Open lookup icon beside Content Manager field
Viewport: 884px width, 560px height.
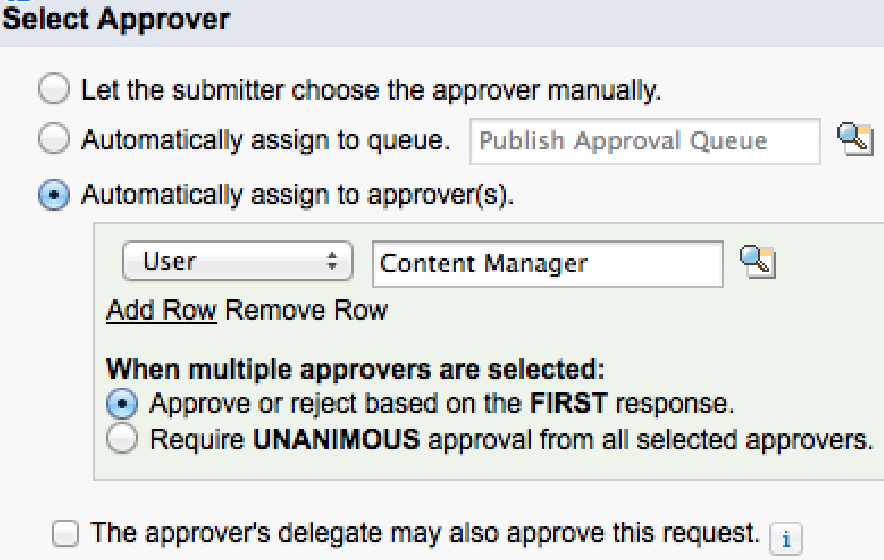(x=757, y=262)
